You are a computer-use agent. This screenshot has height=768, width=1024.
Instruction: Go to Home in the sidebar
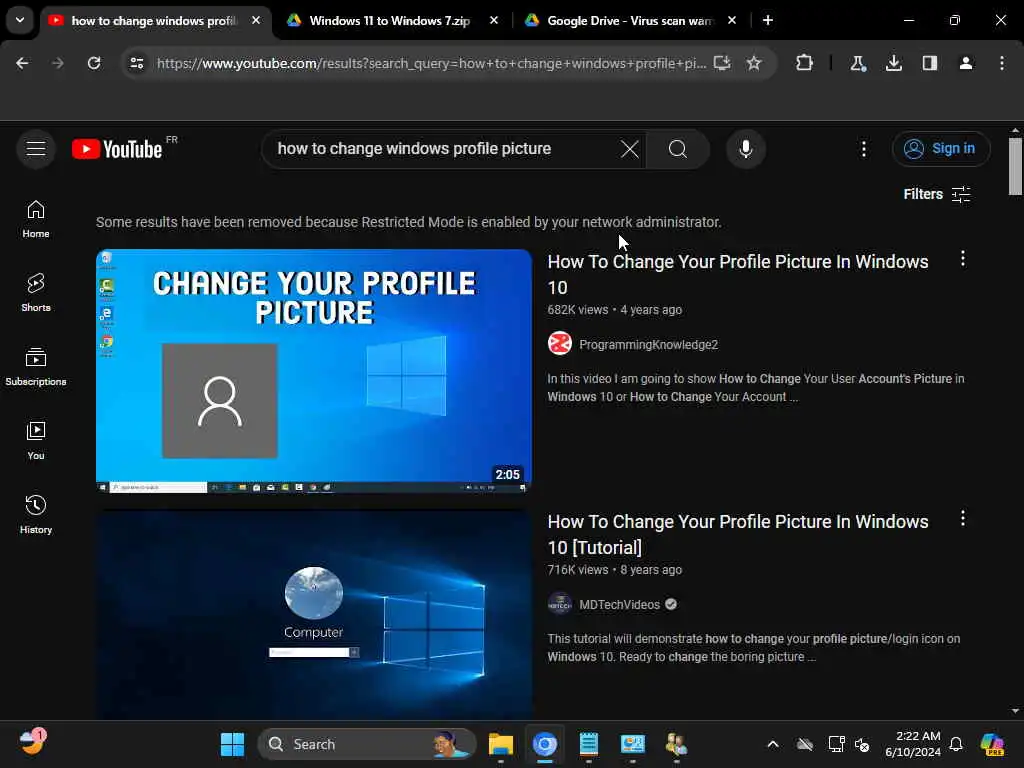pos(36,219)
